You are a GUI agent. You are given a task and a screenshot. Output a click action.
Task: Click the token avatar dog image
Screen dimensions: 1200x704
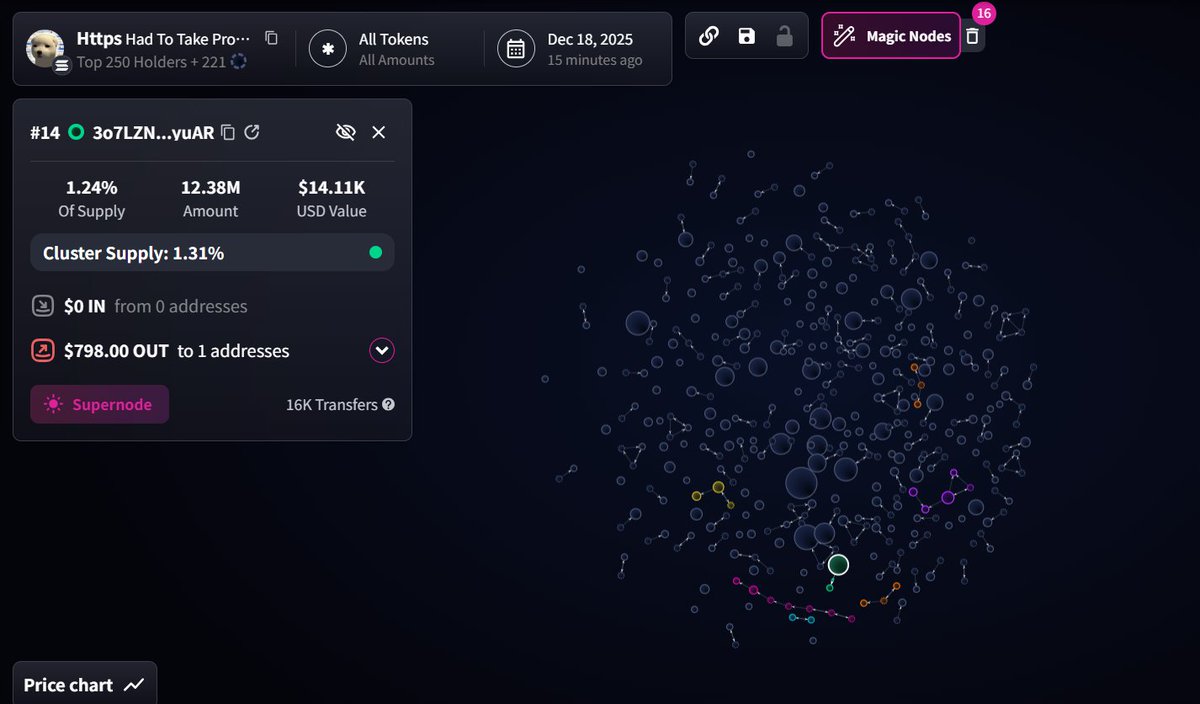45,48
